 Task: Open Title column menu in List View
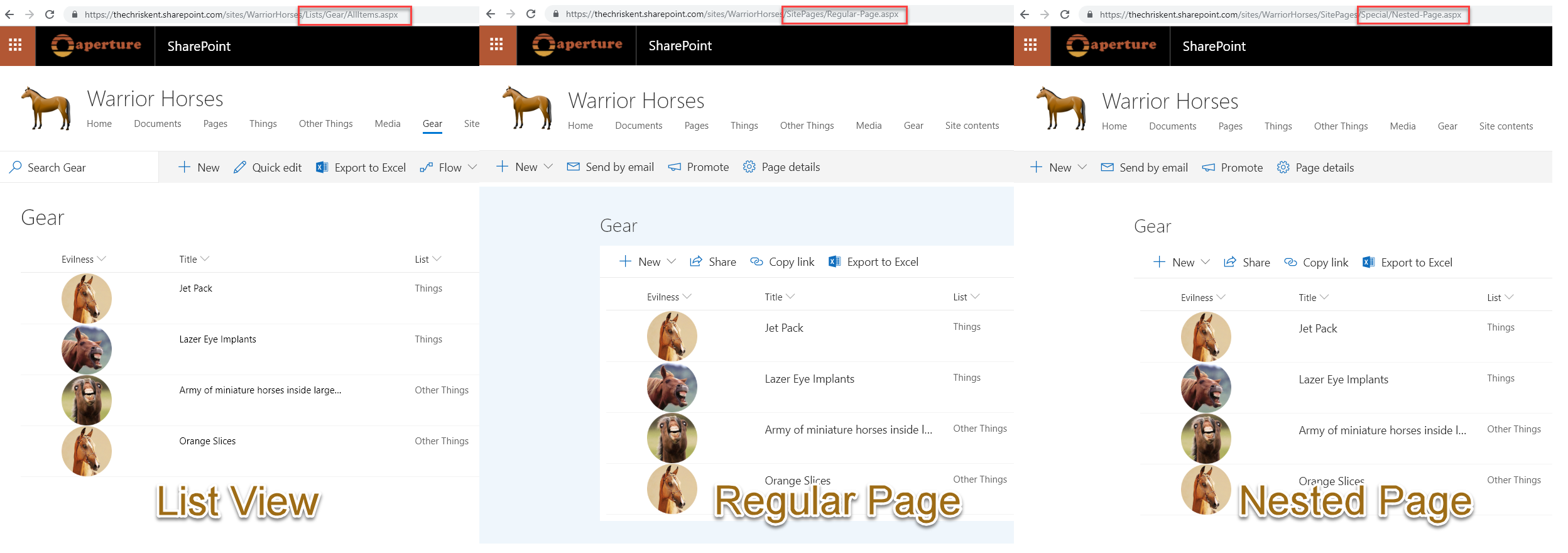tap(194, 259)
